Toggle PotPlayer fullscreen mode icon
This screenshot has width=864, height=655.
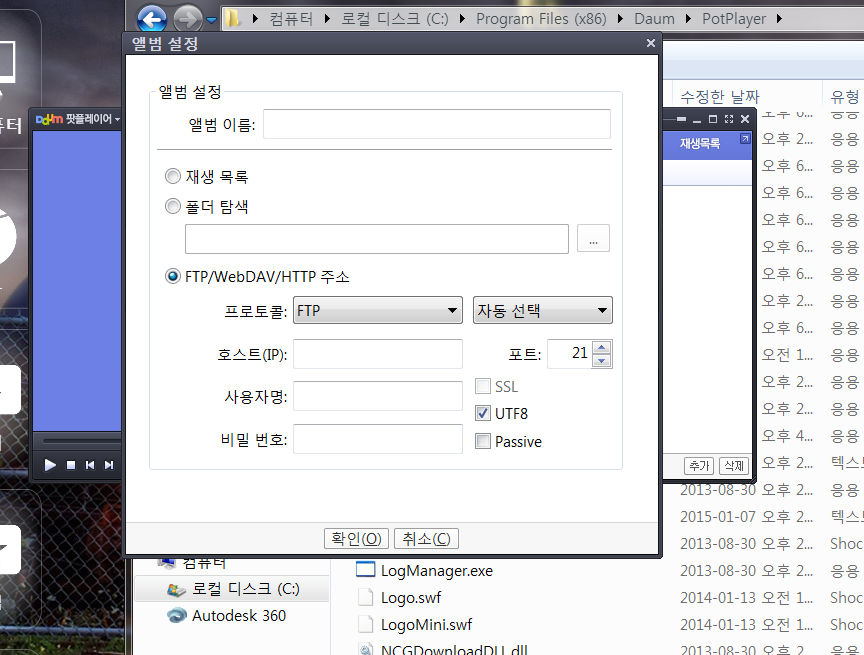click(x=728, y=119)
